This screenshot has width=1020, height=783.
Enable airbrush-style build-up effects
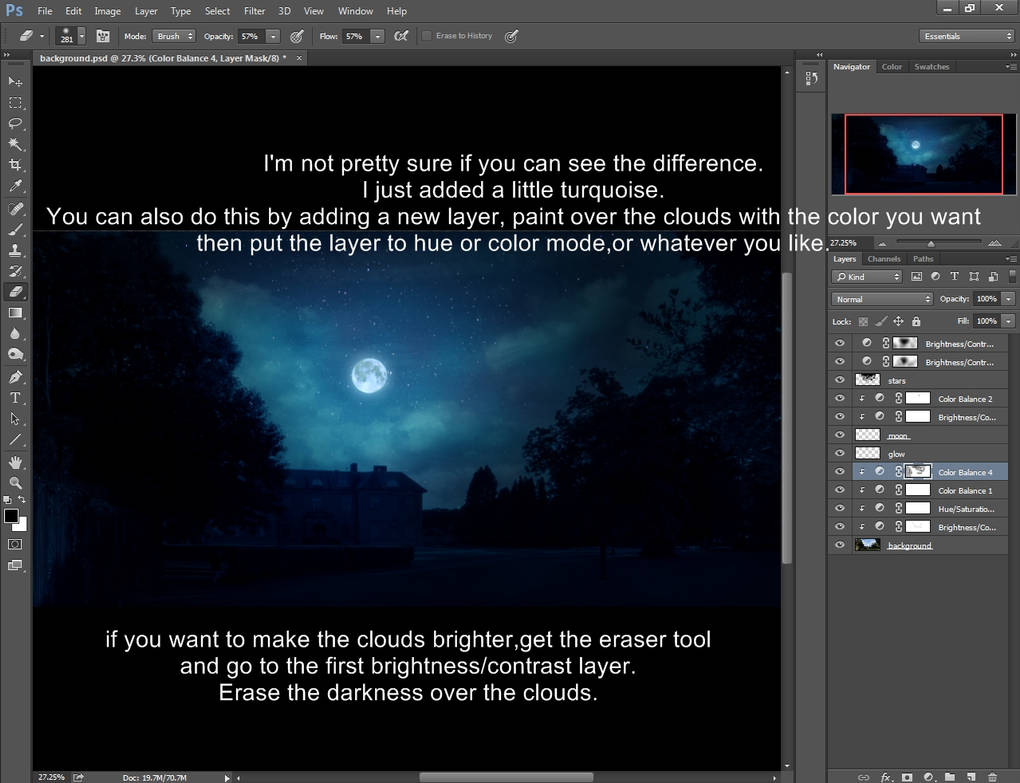[x=401, y=36]
